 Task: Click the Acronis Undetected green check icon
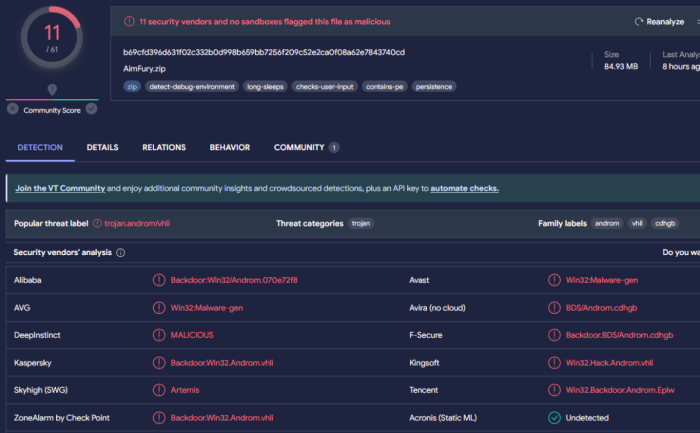tap(554, 418)
